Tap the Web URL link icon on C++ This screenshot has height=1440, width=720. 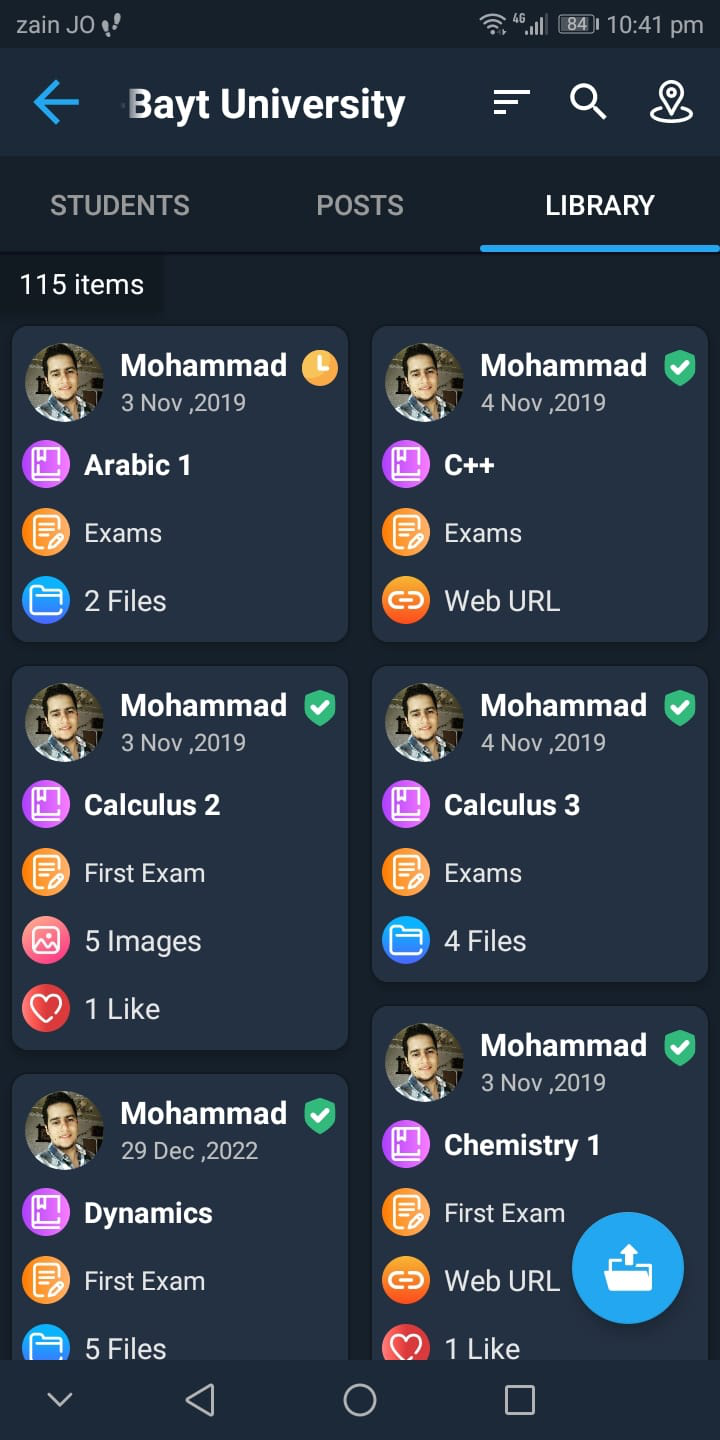pyautogui.click(x=406, y=601)
